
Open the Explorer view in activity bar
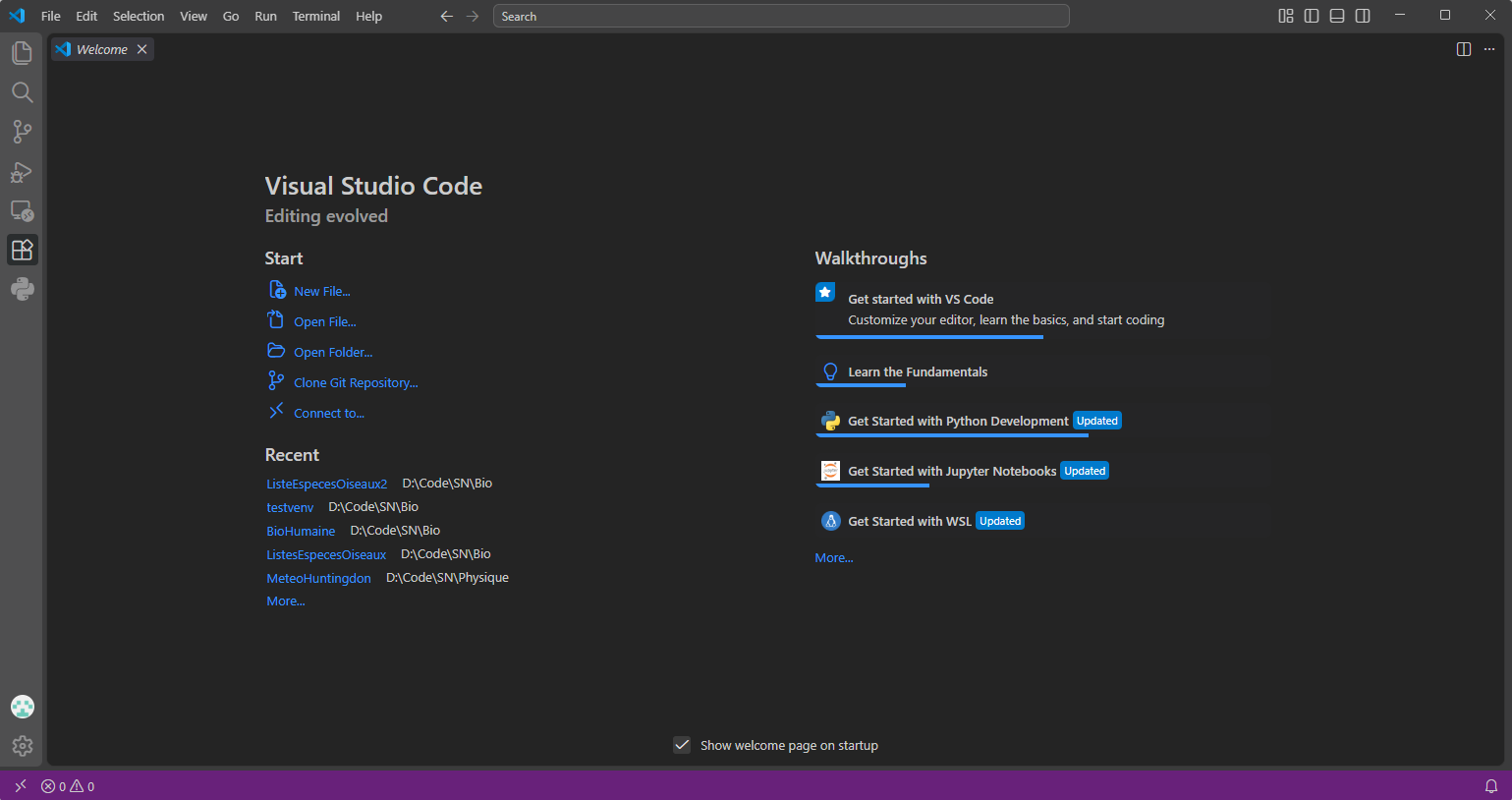[x=22, y=53]
